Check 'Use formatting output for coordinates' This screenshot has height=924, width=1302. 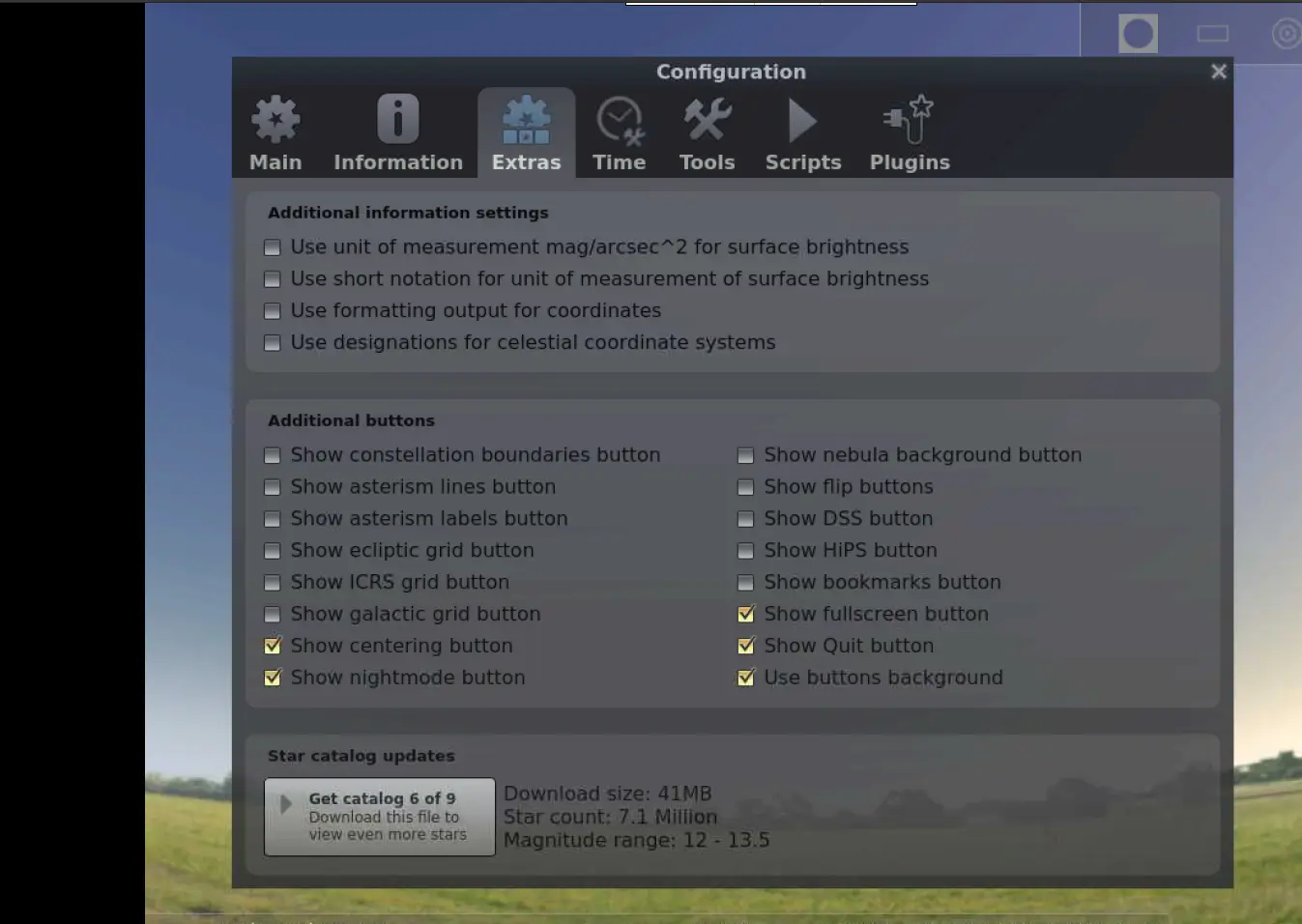pos(273,311)
